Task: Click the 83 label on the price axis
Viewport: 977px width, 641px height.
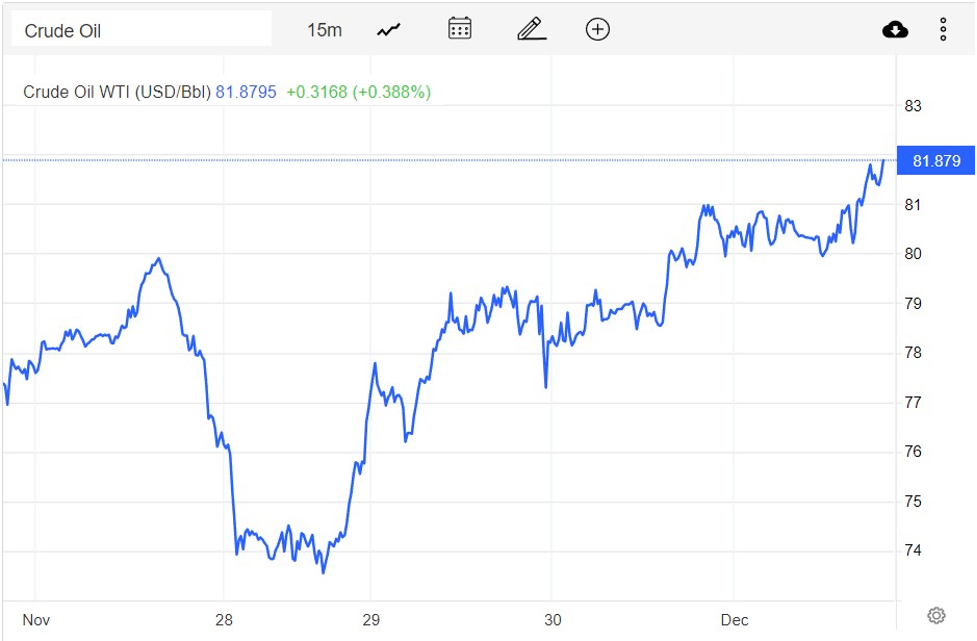Action: [912, 106]
